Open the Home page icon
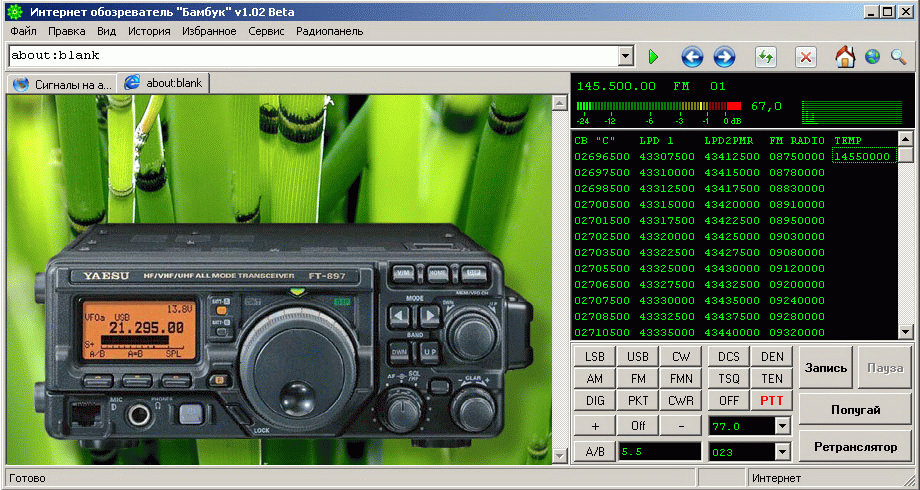920x490 pixels. [x=845, y=57]
